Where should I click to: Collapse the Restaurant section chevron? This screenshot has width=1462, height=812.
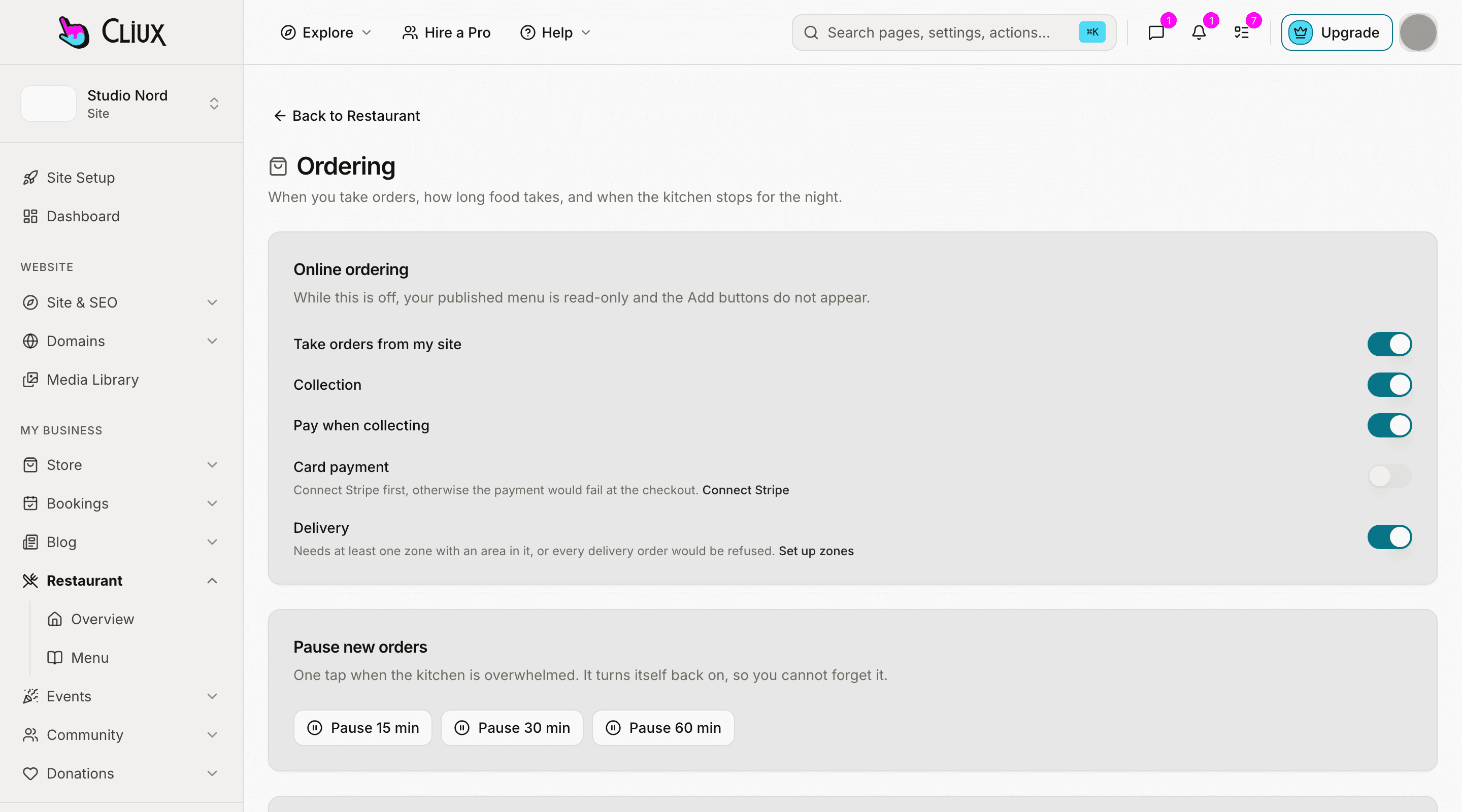point(212,581)
